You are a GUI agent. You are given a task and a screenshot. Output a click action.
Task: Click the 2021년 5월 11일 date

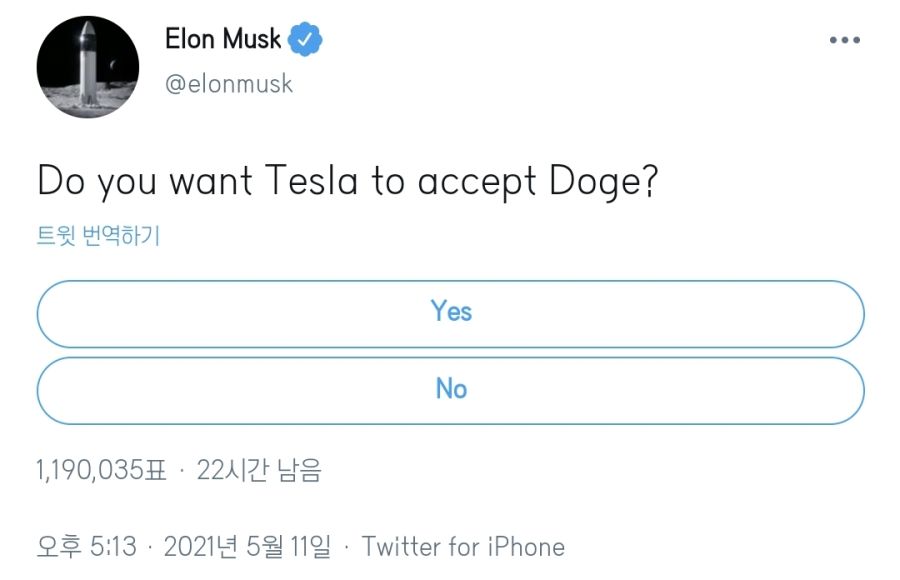(x=246, y=547)
